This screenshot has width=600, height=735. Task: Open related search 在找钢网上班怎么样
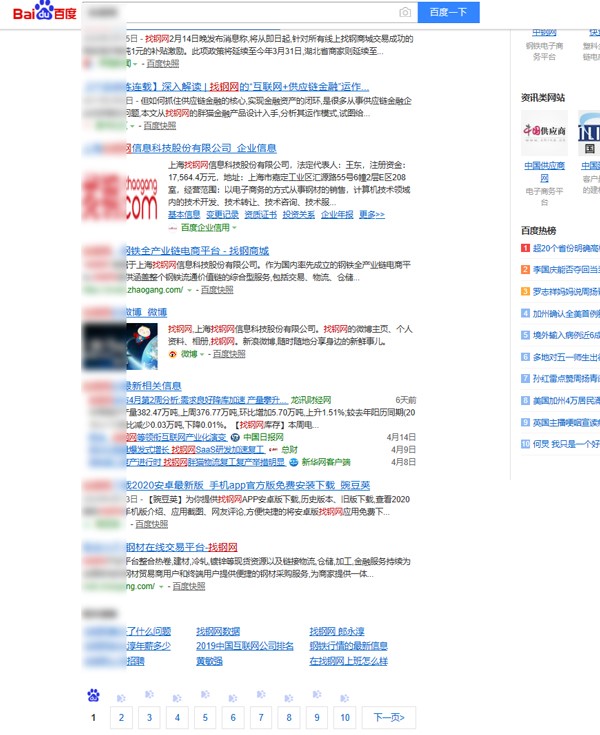pyautogui.click(x=348, y=661)
